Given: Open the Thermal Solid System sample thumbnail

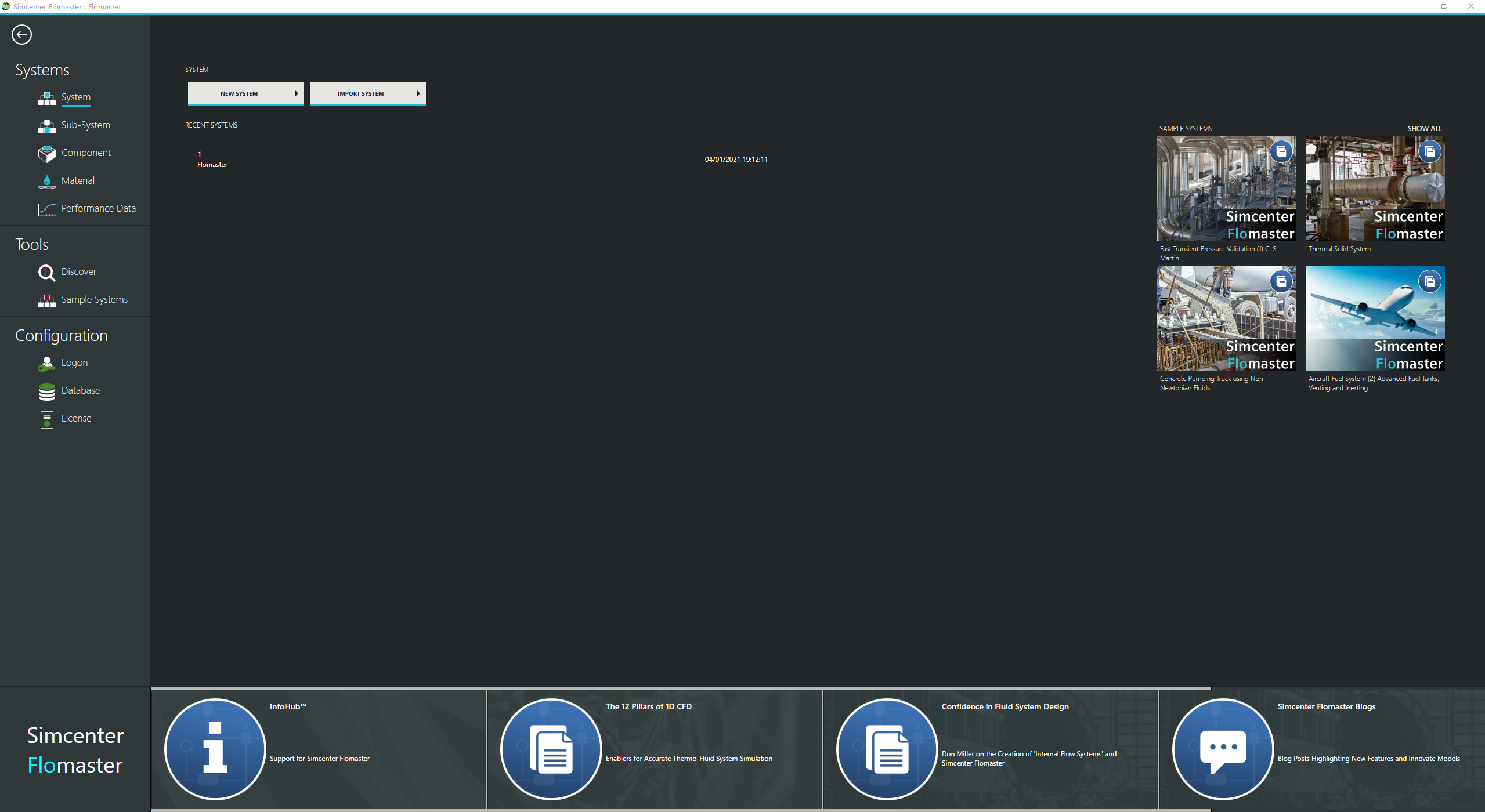Looking at the screenshot, I should [x=1374, y=188].
